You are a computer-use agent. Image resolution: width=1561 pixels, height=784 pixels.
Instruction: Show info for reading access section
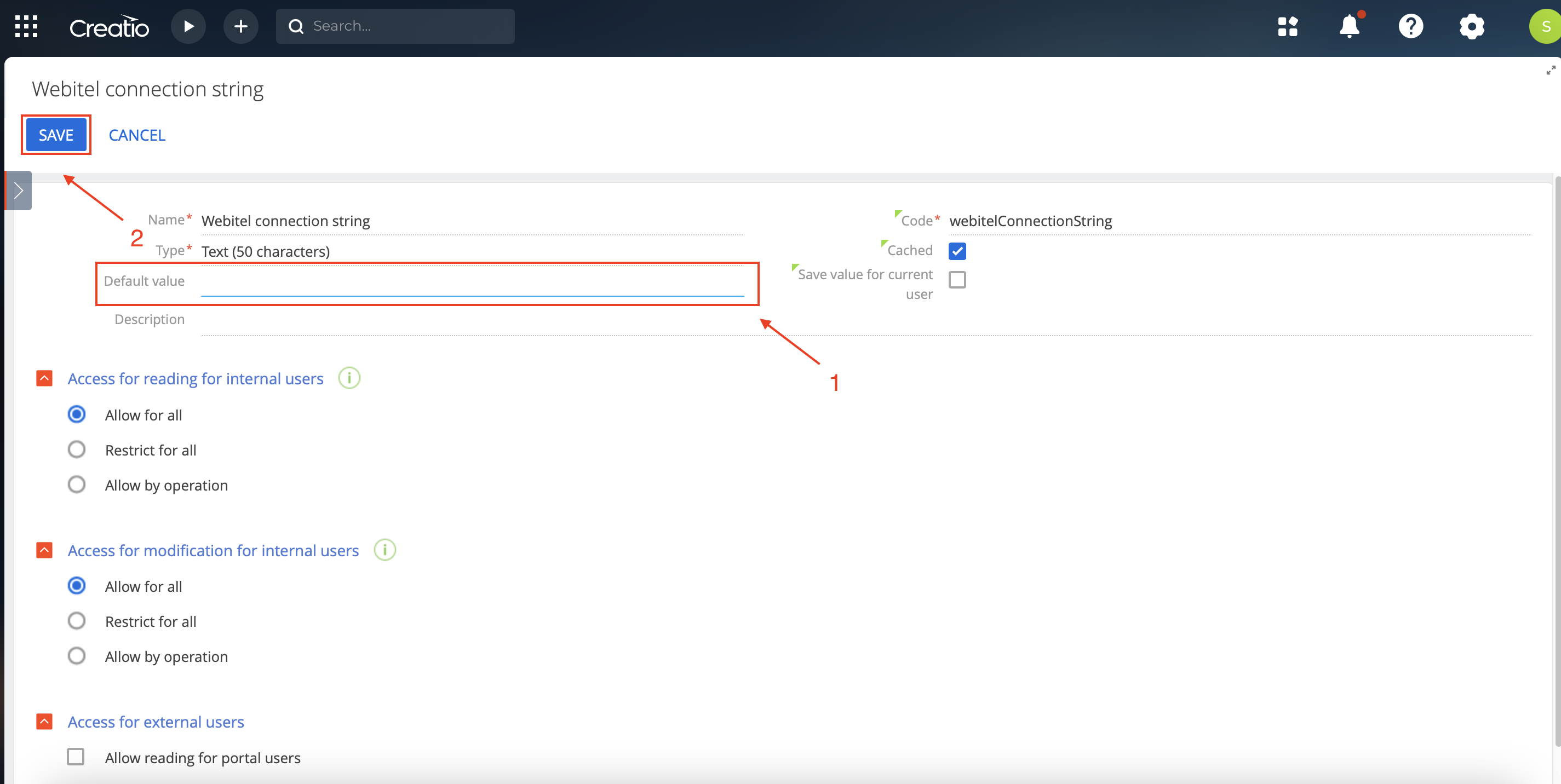point(349,378)
